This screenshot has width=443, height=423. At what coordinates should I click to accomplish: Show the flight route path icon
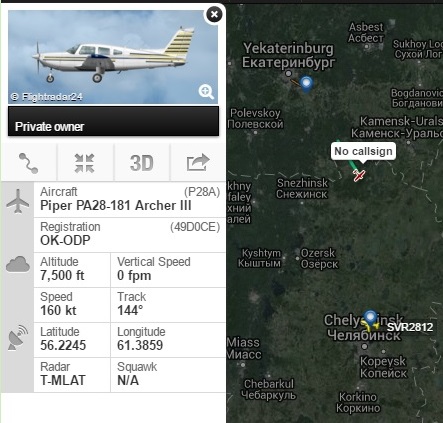(28, 163)
